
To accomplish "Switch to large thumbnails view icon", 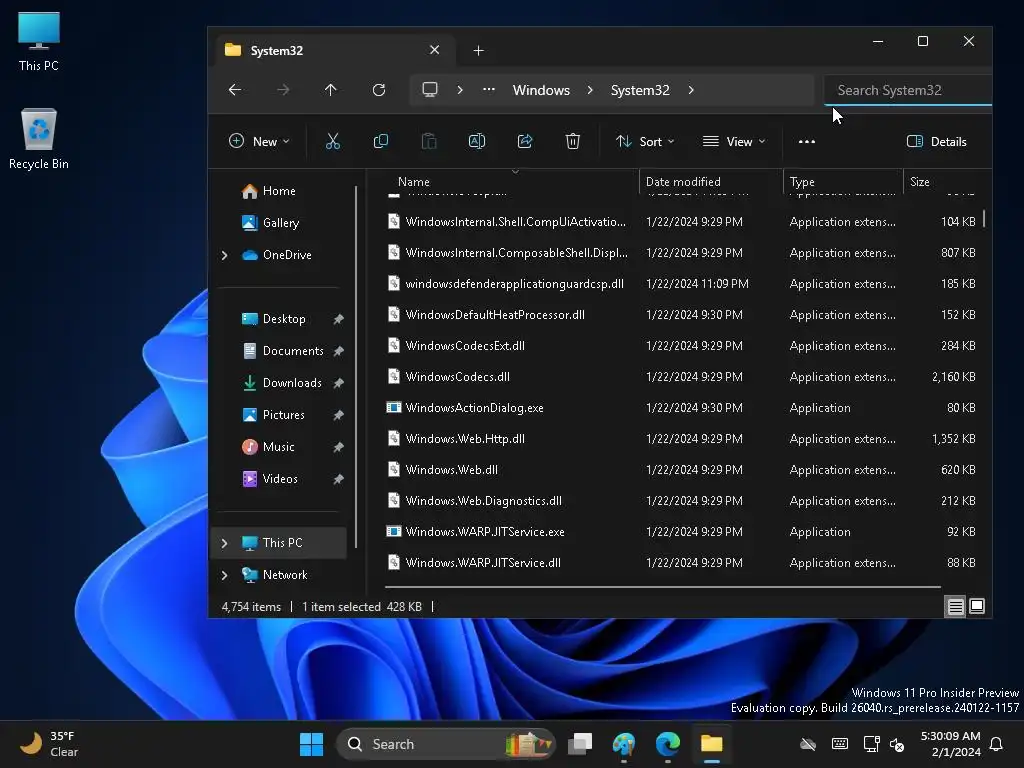I will (x=977, y=607).
